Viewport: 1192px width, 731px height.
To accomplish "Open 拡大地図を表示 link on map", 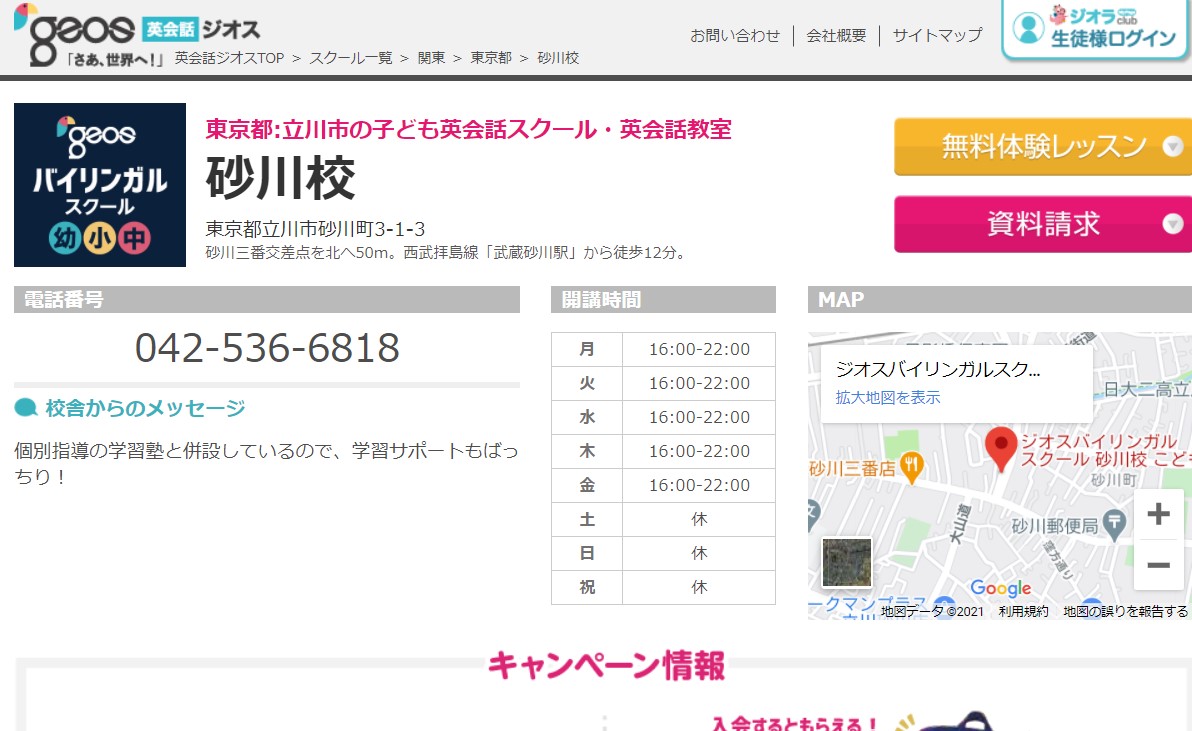I will [888, 397].
